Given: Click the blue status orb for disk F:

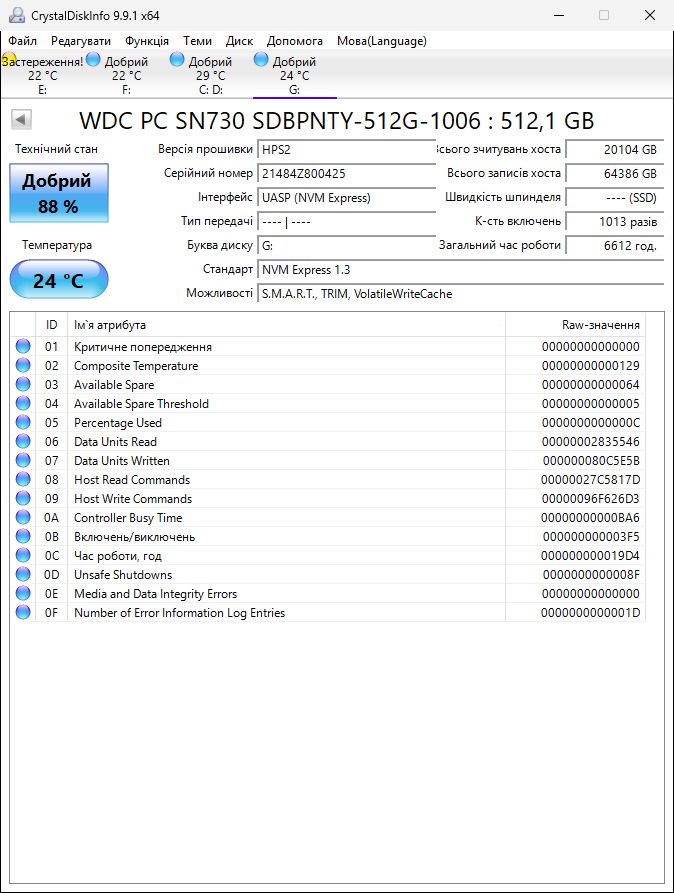Looking at the screenshot, I should 93,59.
